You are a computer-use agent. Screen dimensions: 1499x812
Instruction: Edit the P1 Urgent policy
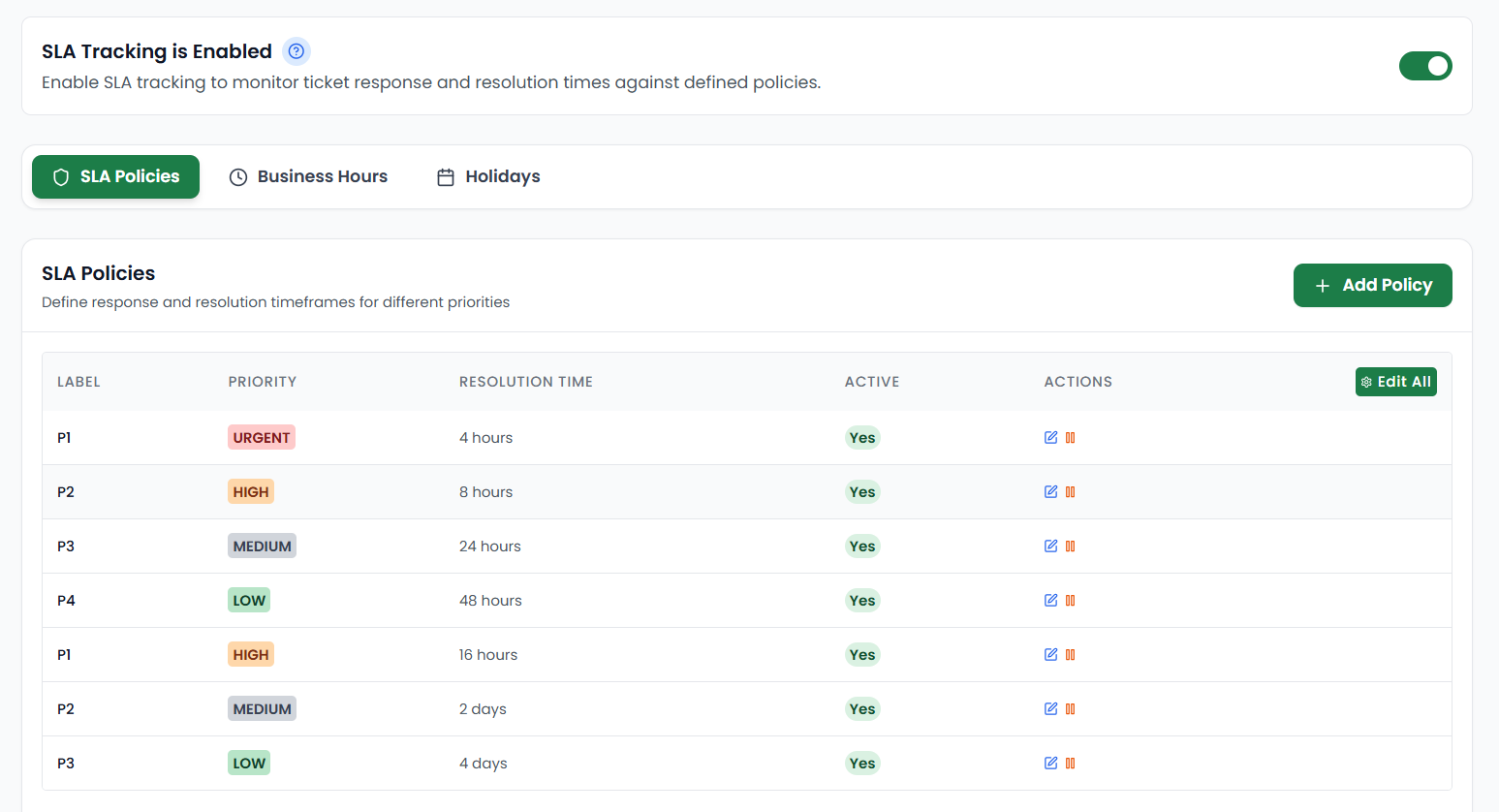pyautogui.click(x=1050, y=437)
